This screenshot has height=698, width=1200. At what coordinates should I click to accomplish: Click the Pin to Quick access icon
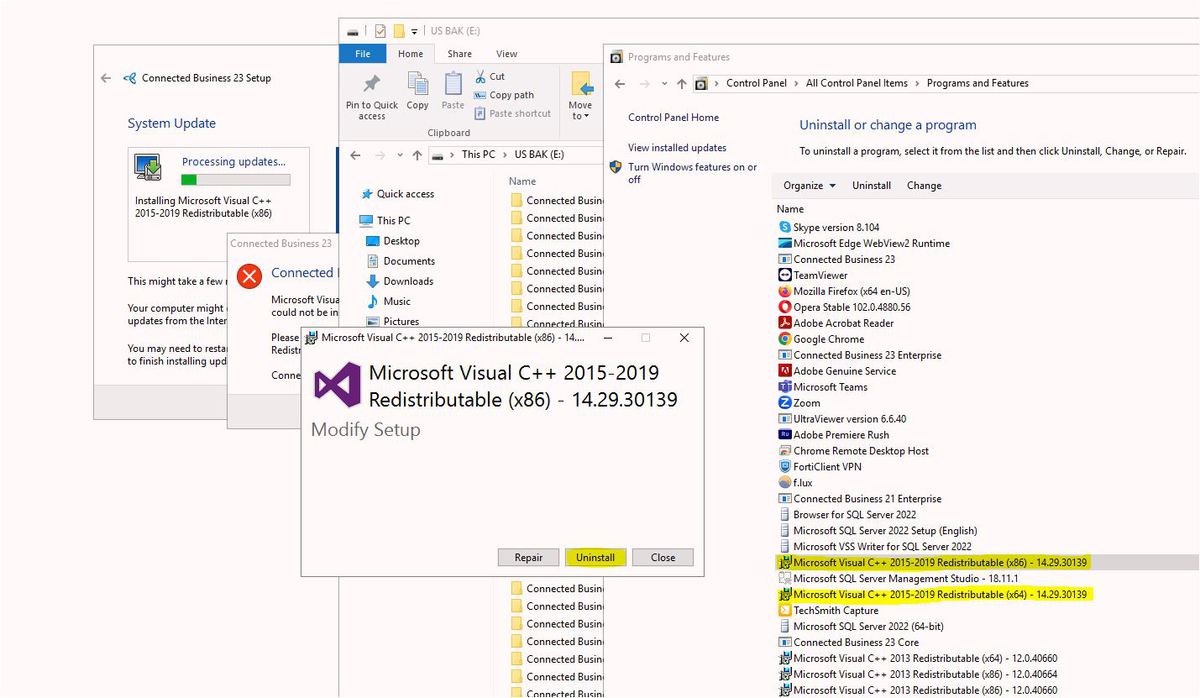371,86
